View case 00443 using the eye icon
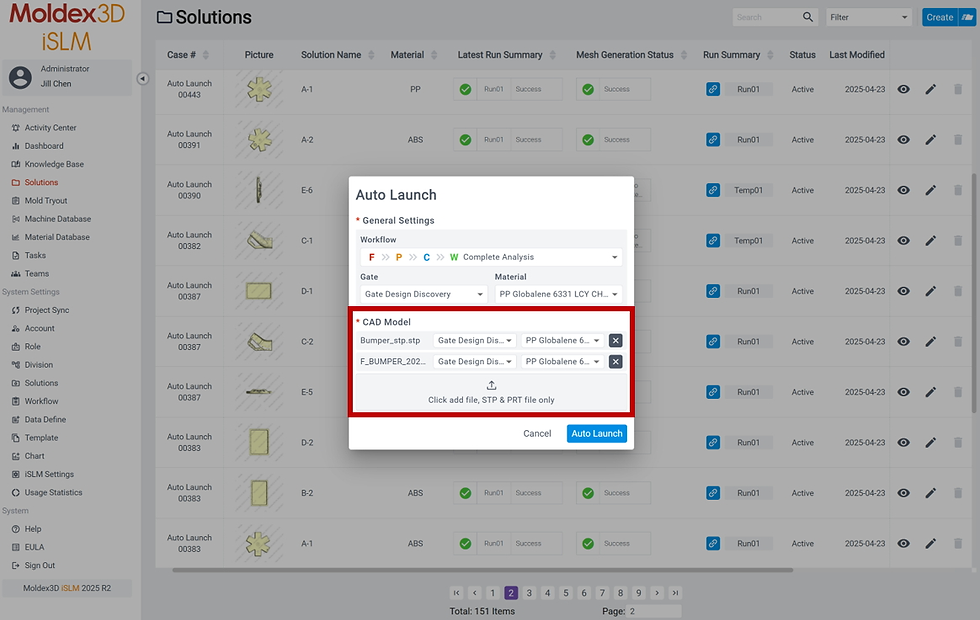The image size is (980, 620). point(904,89)
